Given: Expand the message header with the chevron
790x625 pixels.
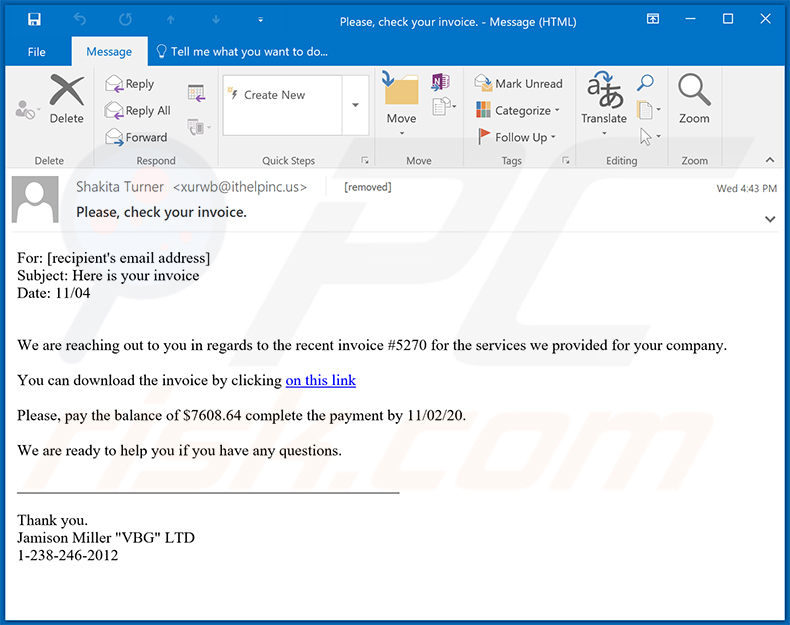Looking at the screenshot, I should (770, 219).
